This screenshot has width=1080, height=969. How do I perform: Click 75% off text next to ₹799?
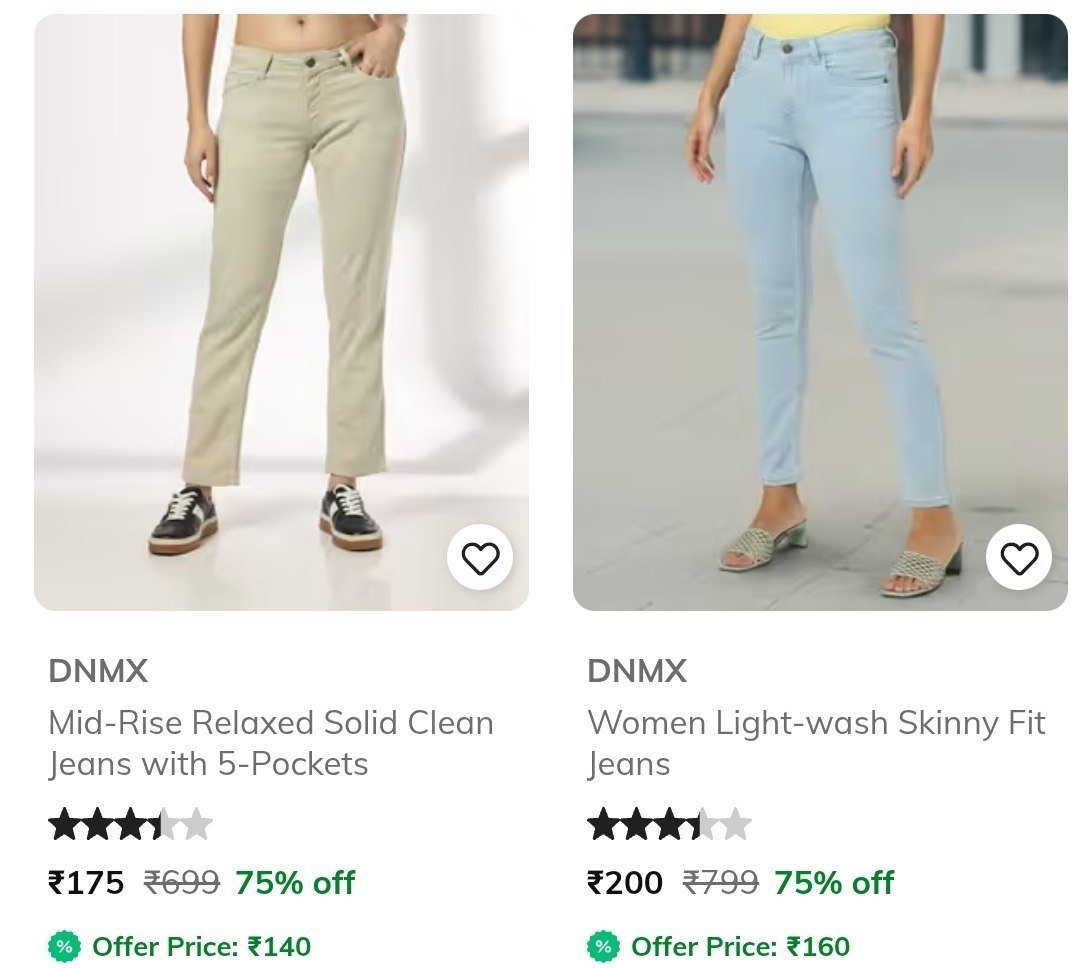tap(834, 882)
